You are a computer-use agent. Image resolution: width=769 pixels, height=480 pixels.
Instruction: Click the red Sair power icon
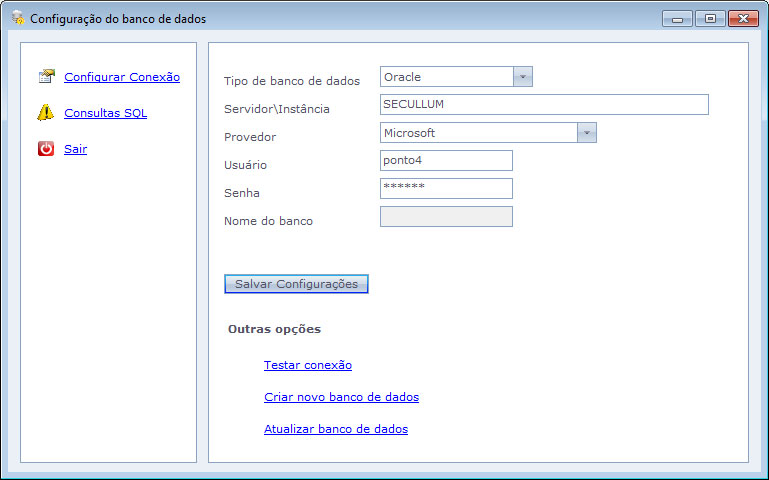pos(46,149)
